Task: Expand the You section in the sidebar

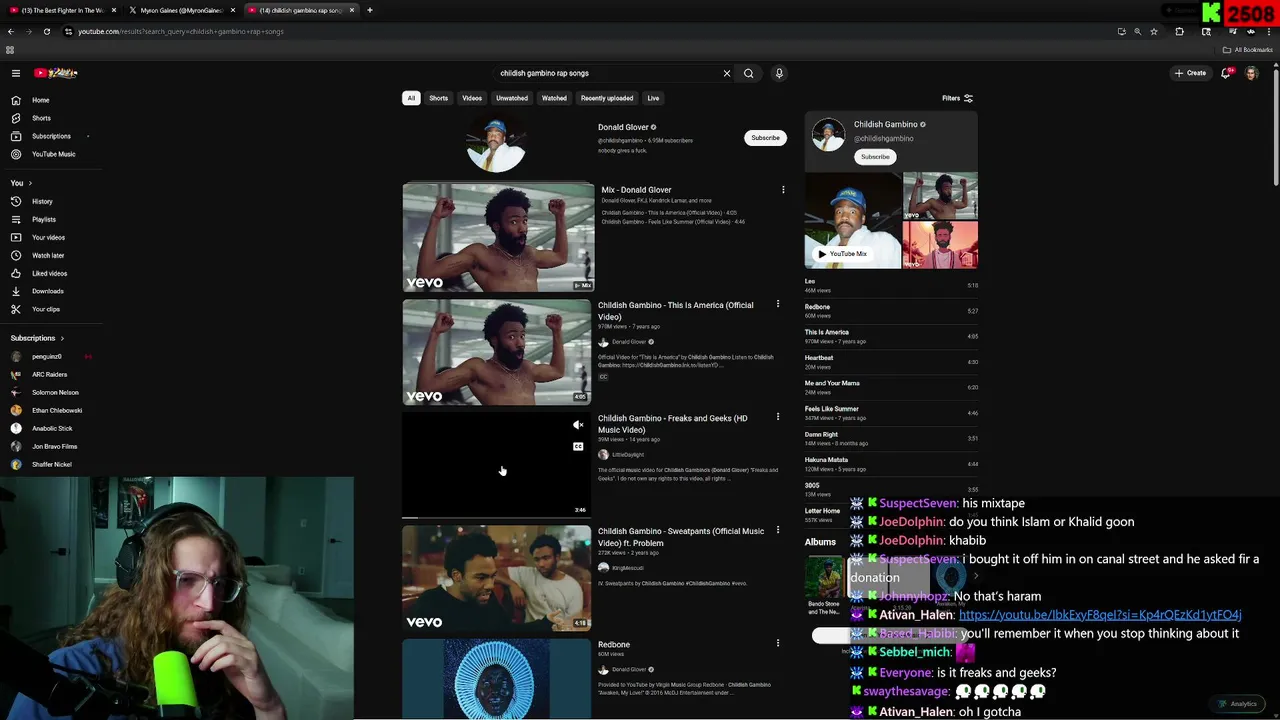Action: click(x=21, y=183)
